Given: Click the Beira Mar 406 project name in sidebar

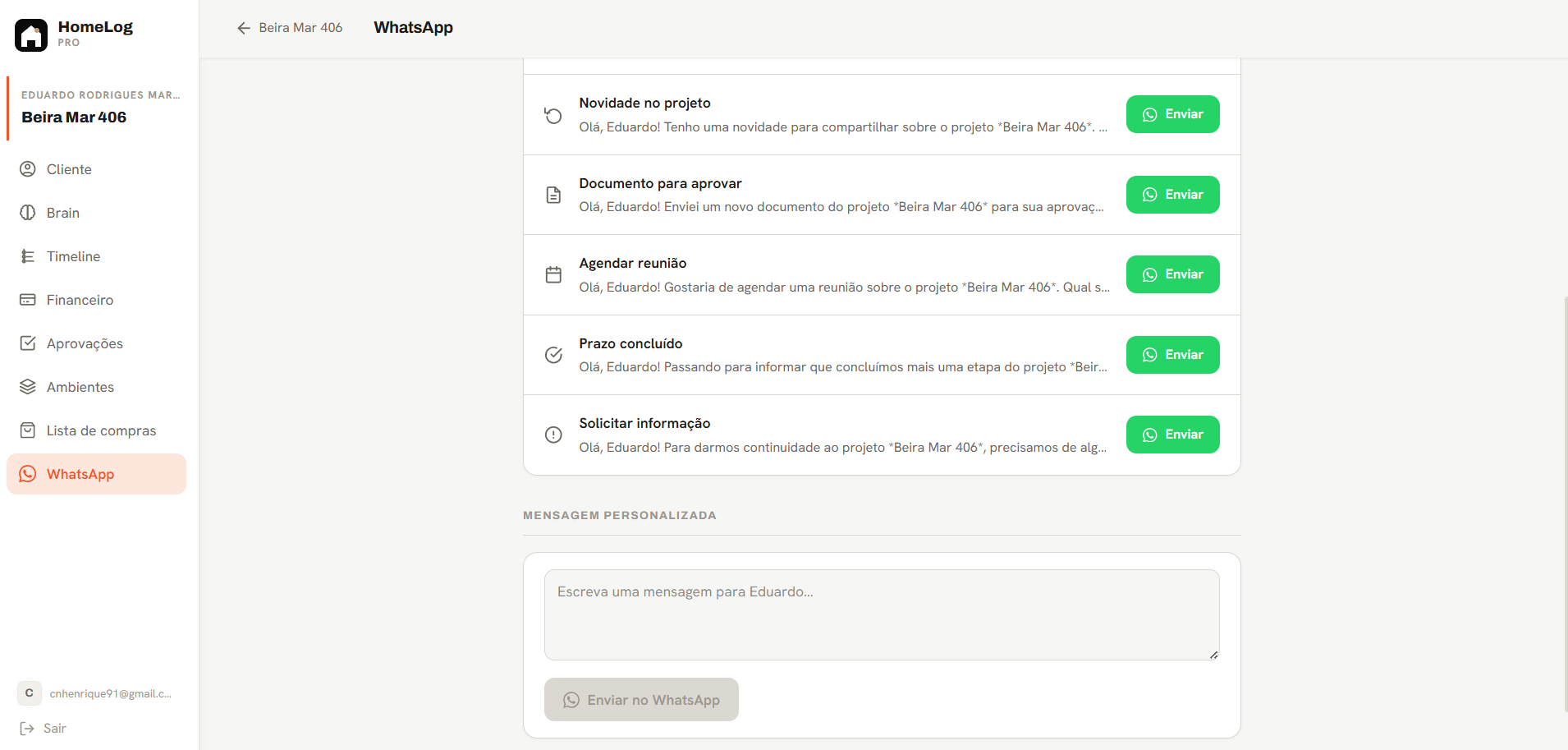Looking at the screenshot, I should tap(74, 117).
